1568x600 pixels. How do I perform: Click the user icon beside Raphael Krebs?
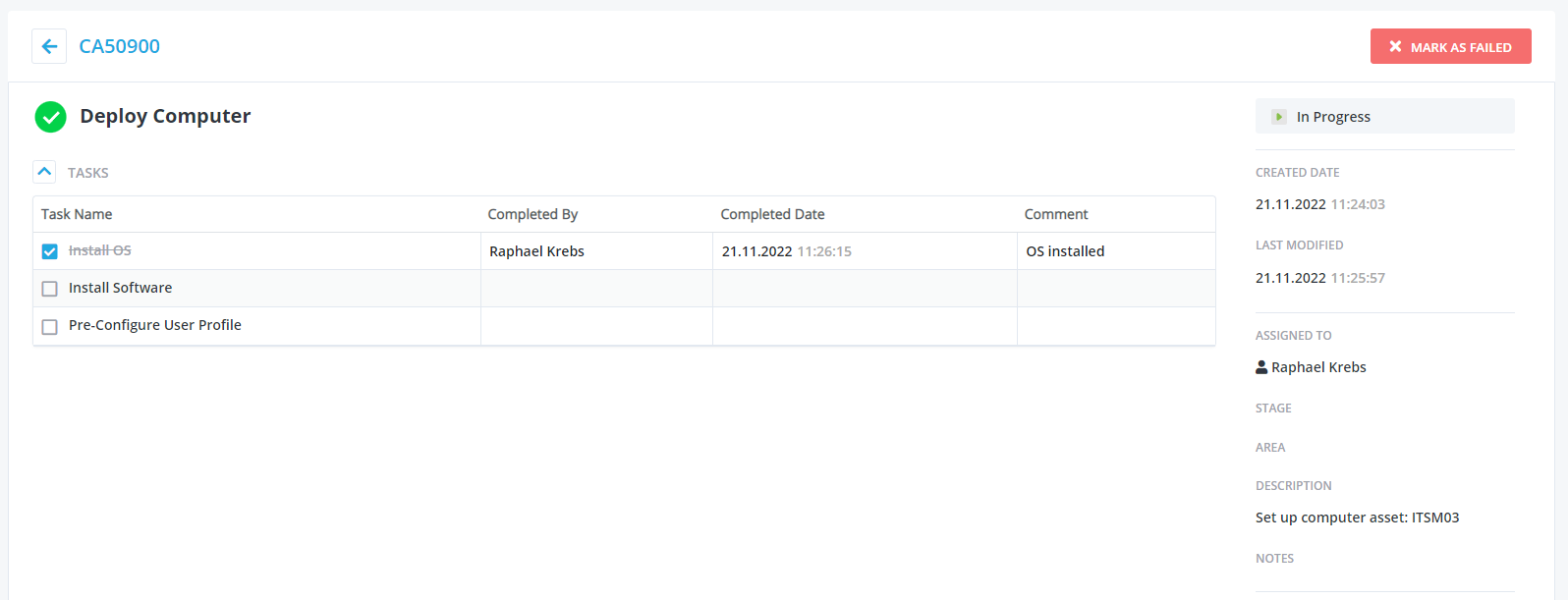point(1261,367)
